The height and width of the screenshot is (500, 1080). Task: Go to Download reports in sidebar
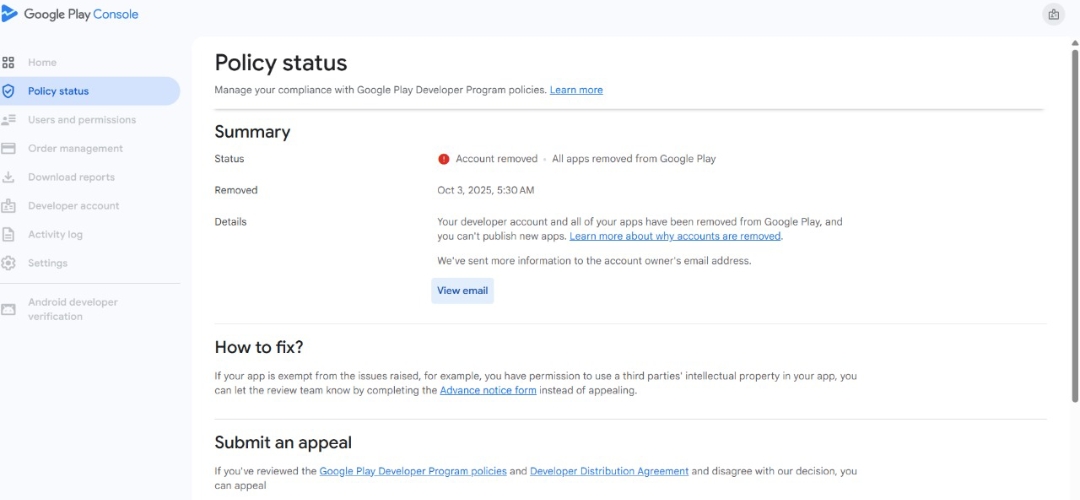71,177
